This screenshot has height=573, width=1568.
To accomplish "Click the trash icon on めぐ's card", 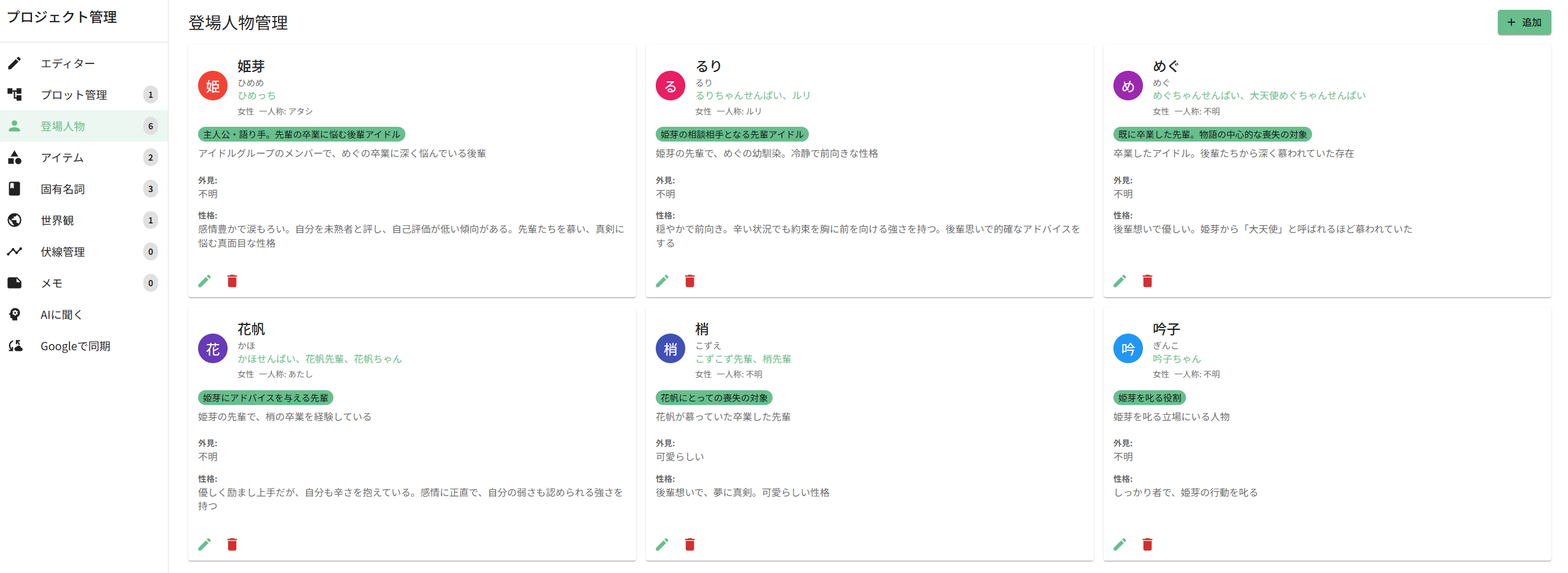I will pos(1147,281).
